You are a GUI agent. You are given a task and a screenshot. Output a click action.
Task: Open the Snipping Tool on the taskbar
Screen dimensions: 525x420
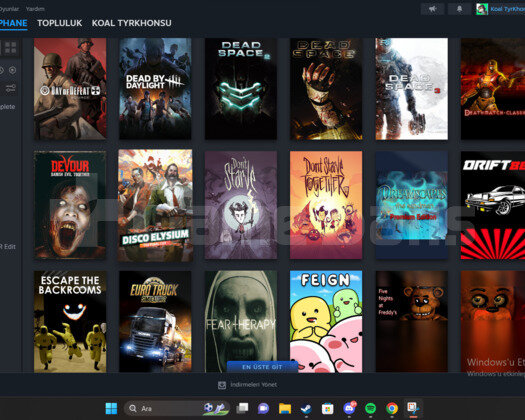[413, 408]
